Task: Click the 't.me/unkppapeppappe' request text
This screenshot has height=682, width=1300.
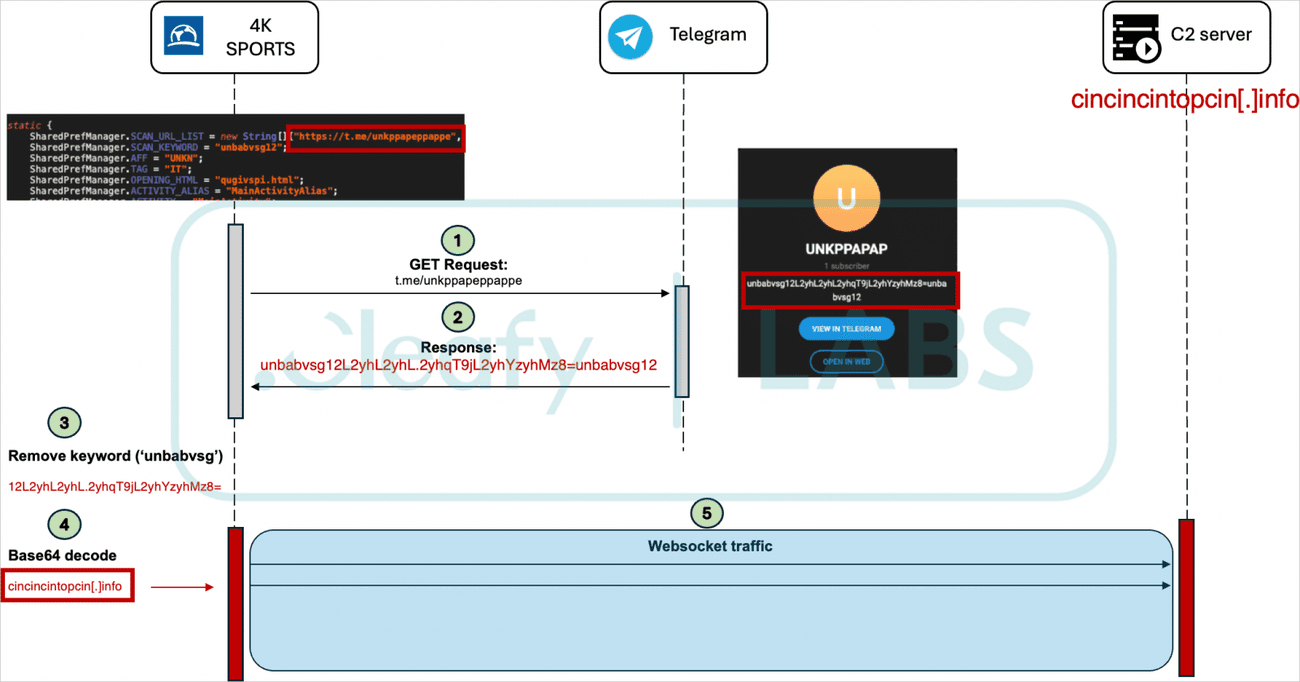Action: click(458, 281)
